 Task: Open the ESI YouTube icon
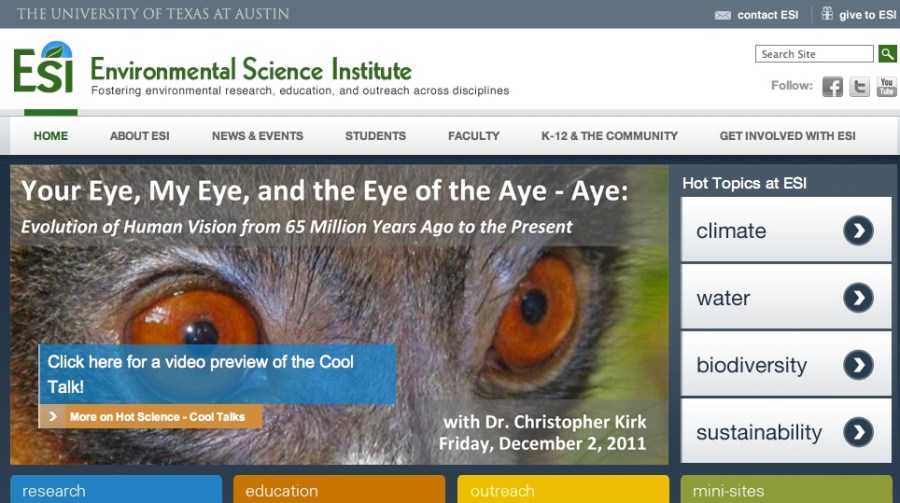(886, 87)
